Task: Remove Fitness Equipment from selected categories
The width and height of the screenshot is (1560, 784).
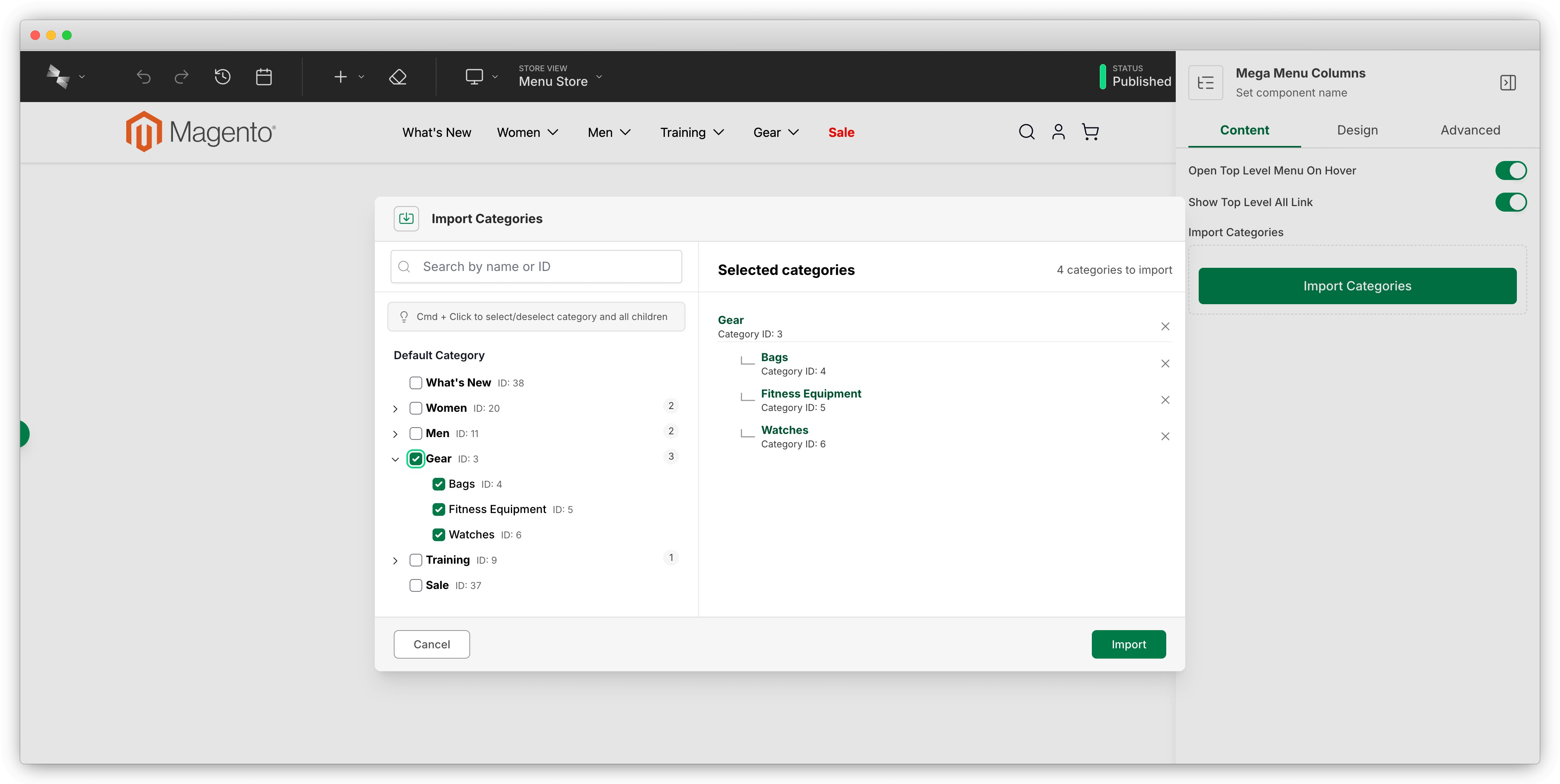Action: point(1165,400)
